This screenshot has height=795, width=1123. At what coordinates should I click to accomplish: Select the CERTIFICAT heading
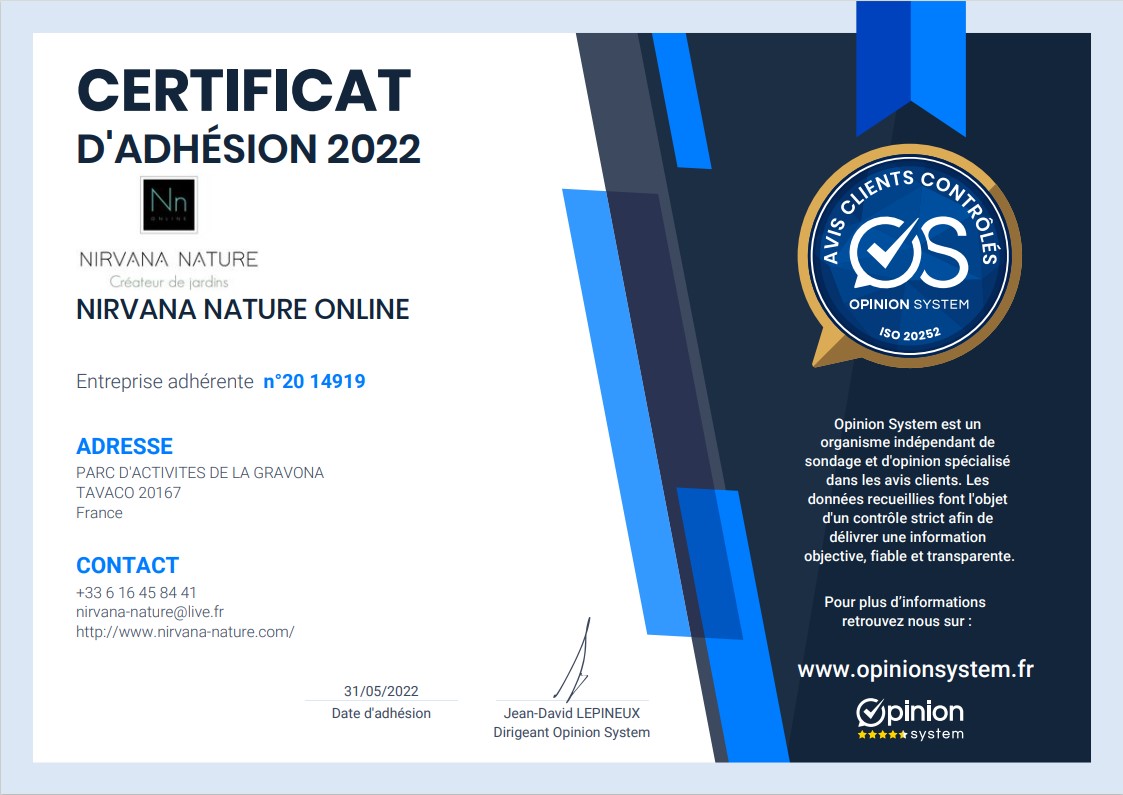[244, 91]
